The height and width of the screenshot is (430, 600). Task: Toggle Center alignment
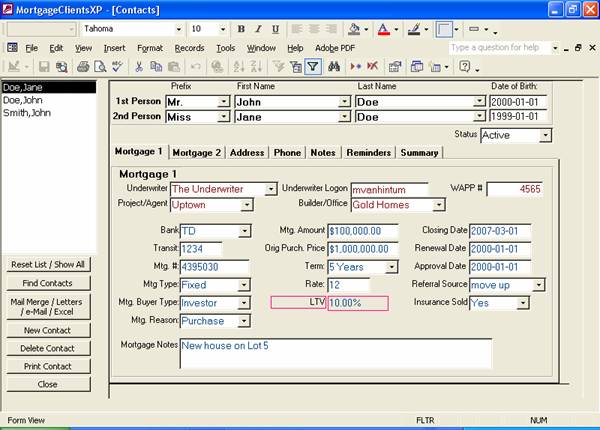point(314,29)
